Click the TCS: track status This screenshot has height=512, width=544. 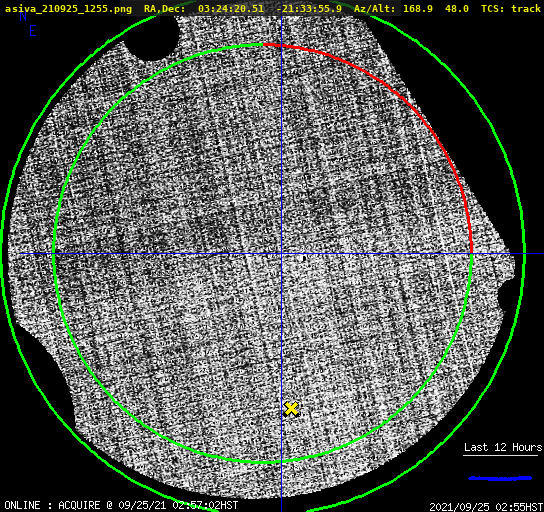click(x=511, y=9)
